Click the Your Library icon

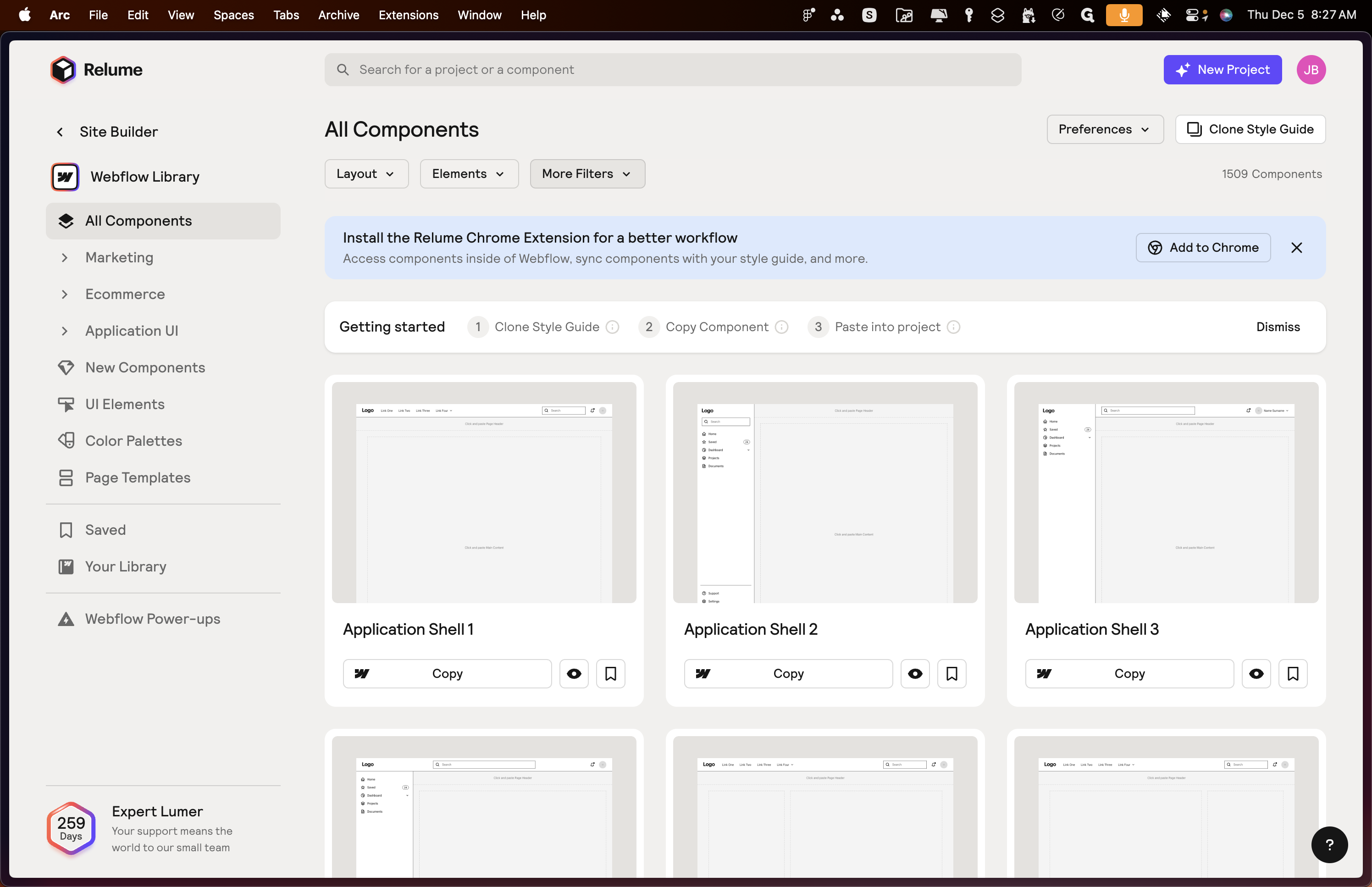[66, 567]
